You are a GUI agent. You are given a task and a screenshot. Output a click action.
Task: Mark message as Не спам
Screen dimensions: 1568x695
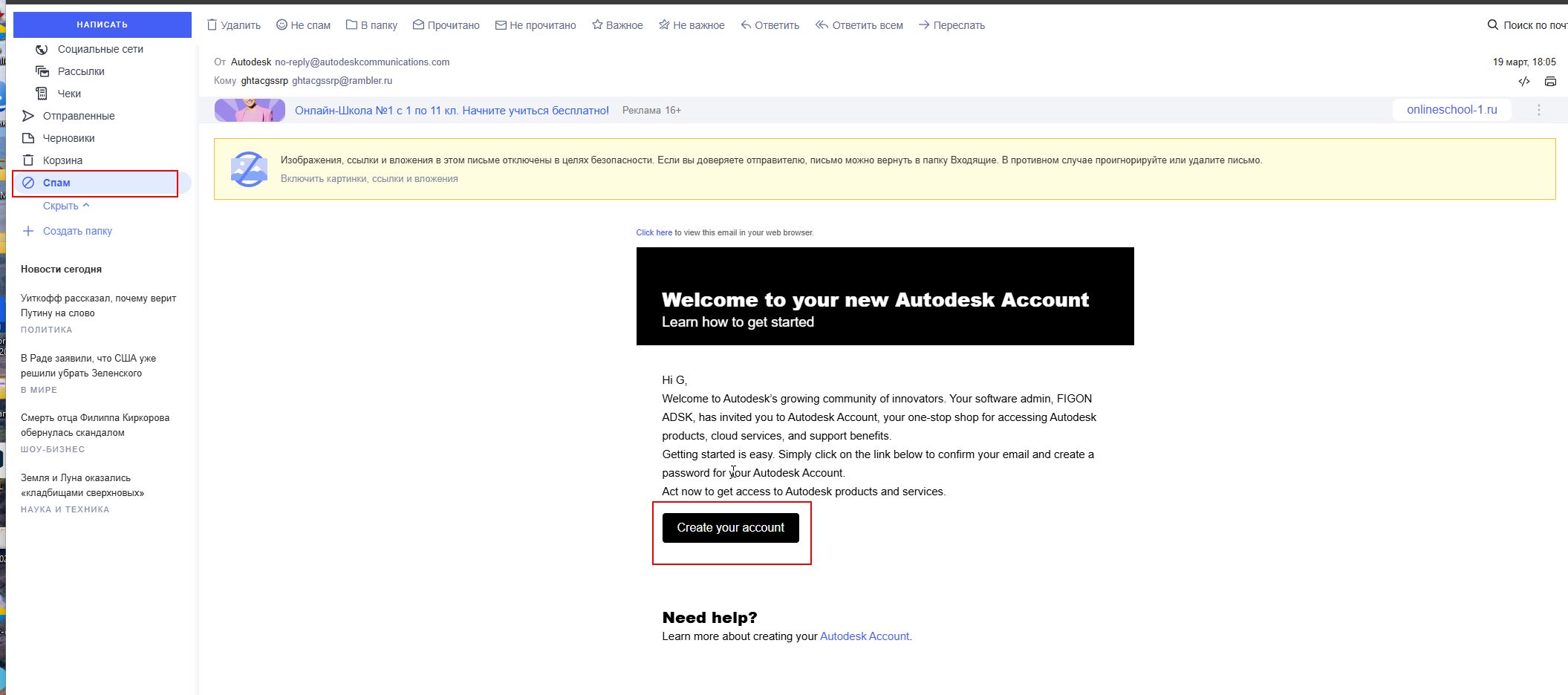pyautogui.click(x=303, y=25)
